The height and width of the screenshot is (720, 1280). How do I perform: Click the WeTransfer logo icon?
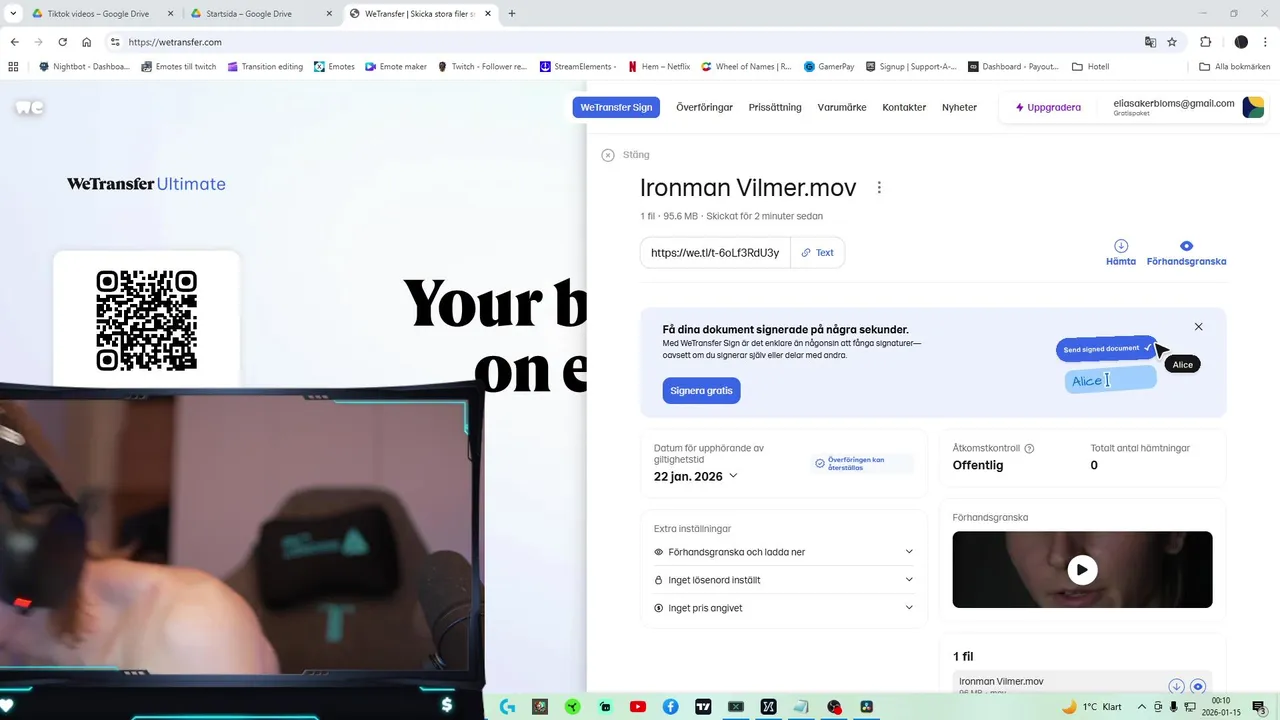[29, 107]
